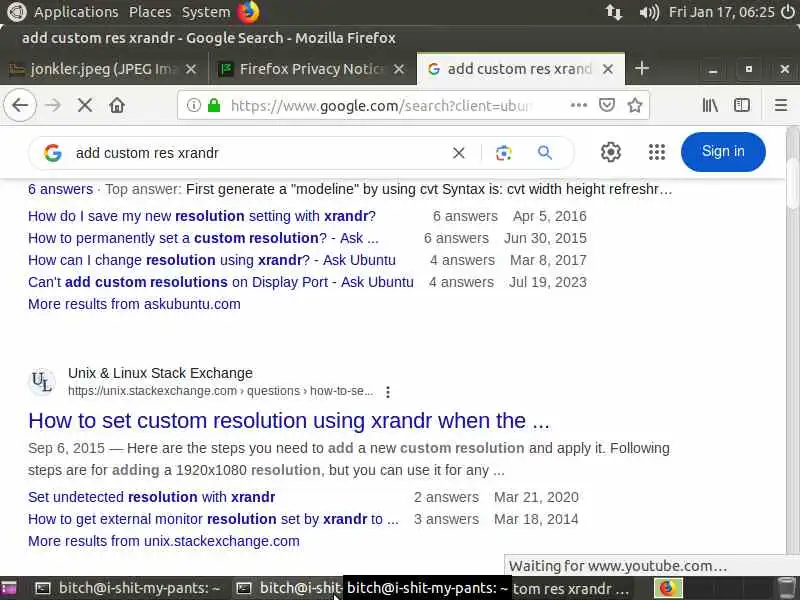This screenshot has height=600, width=800.
Task: Open the System menu
Action: coord(206,12)
